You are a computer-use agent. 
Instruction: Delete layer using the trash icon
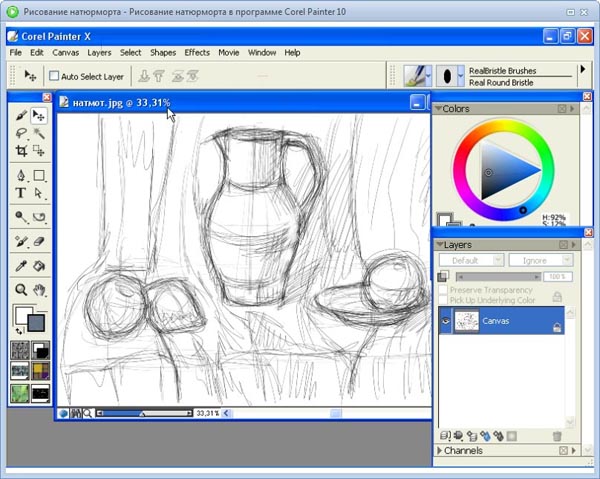[x=557, y=436]
